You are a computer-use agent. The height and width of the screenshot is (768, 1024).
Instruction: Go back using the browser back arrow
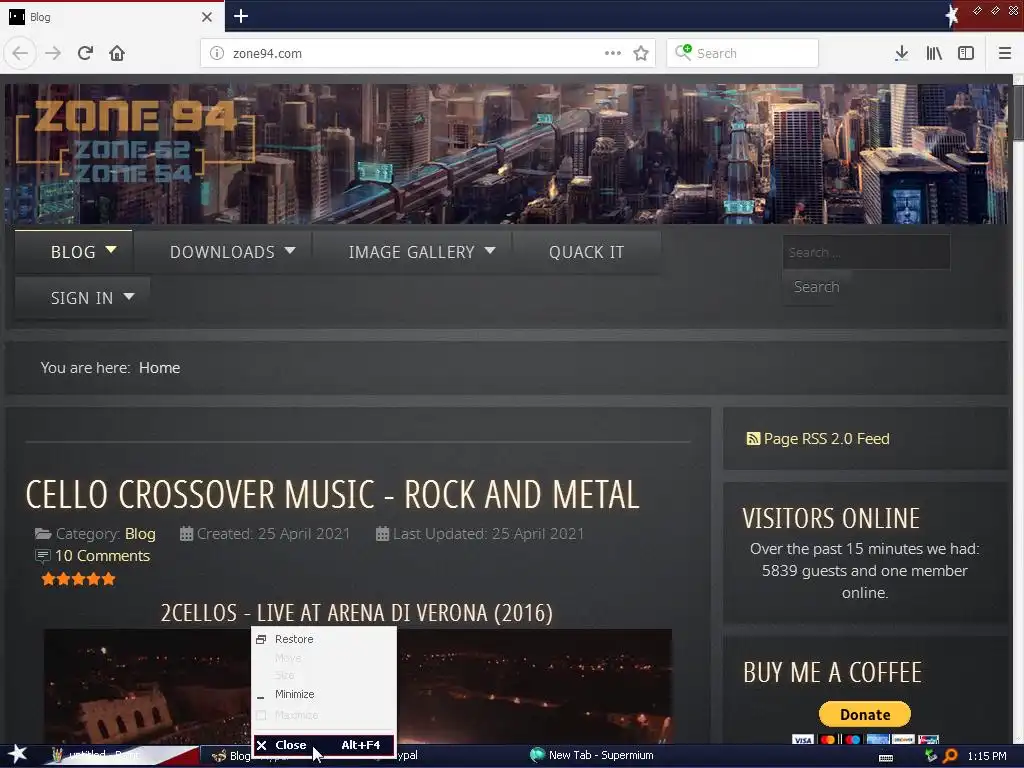(x=20, y=53)
